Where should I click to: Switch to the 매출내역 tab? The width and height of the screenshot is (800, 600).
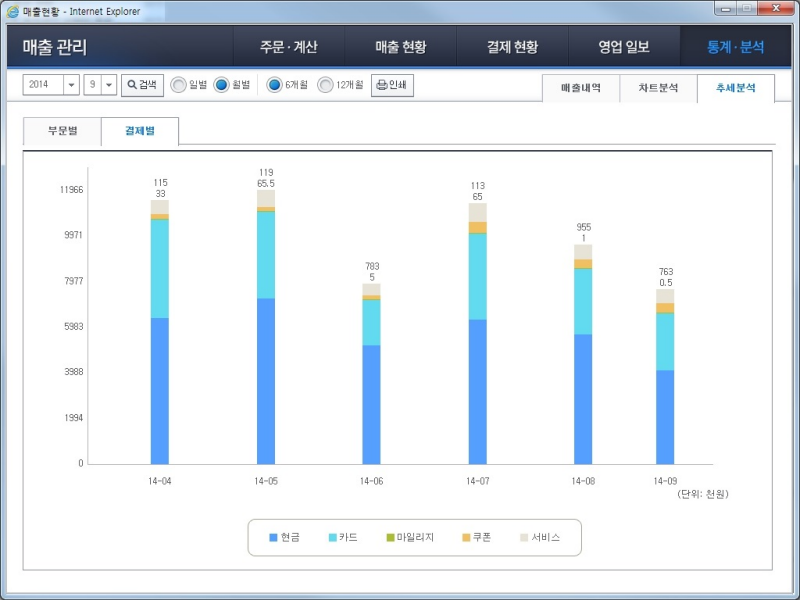(583, 88)
